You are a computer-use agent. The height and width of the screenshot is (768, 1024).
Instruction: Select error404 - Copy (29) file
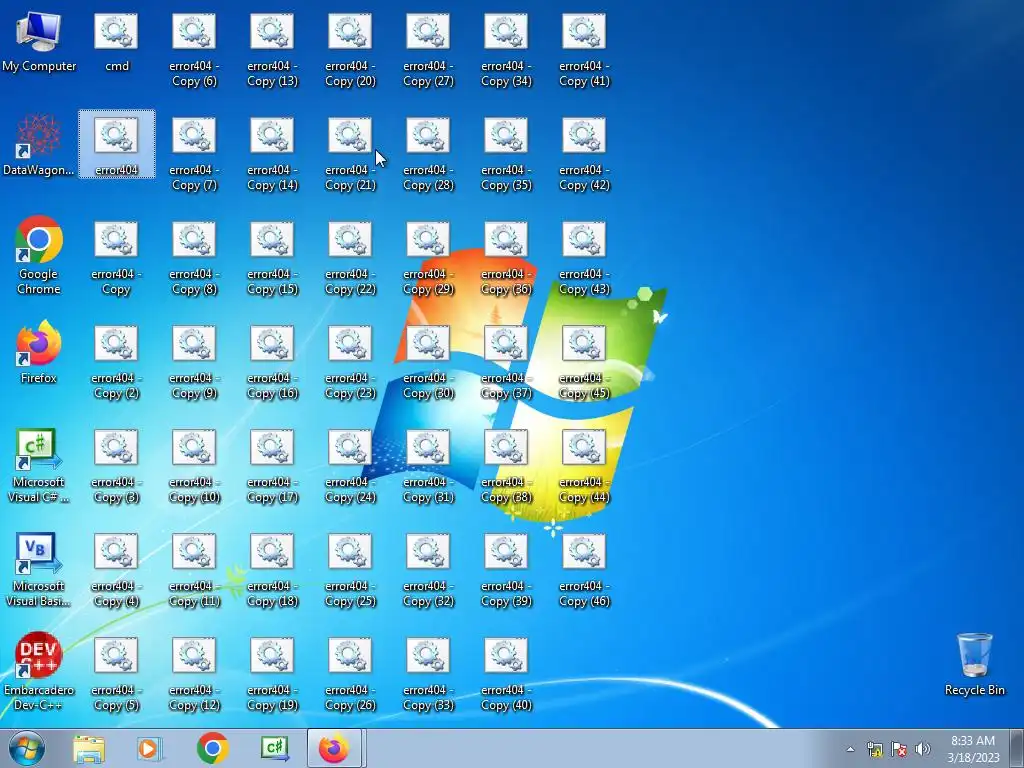[x=428, y=259]
